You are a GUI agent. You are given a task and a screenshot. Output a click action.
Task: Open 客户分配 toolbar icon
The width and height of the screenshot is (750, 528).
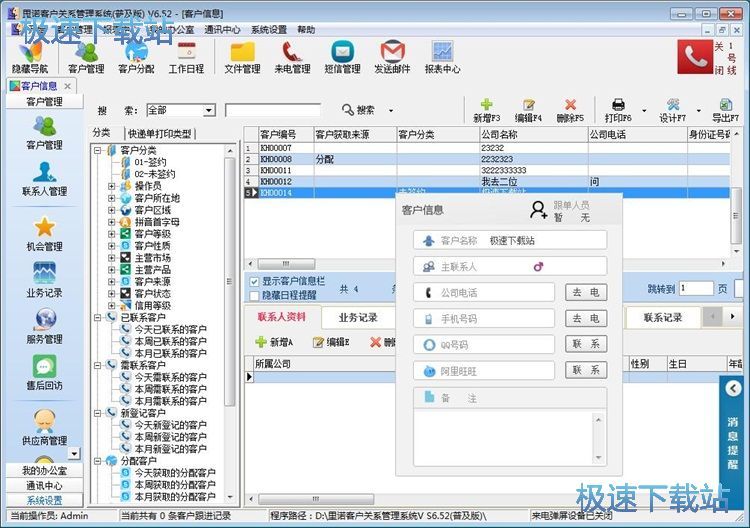(136, 58)
